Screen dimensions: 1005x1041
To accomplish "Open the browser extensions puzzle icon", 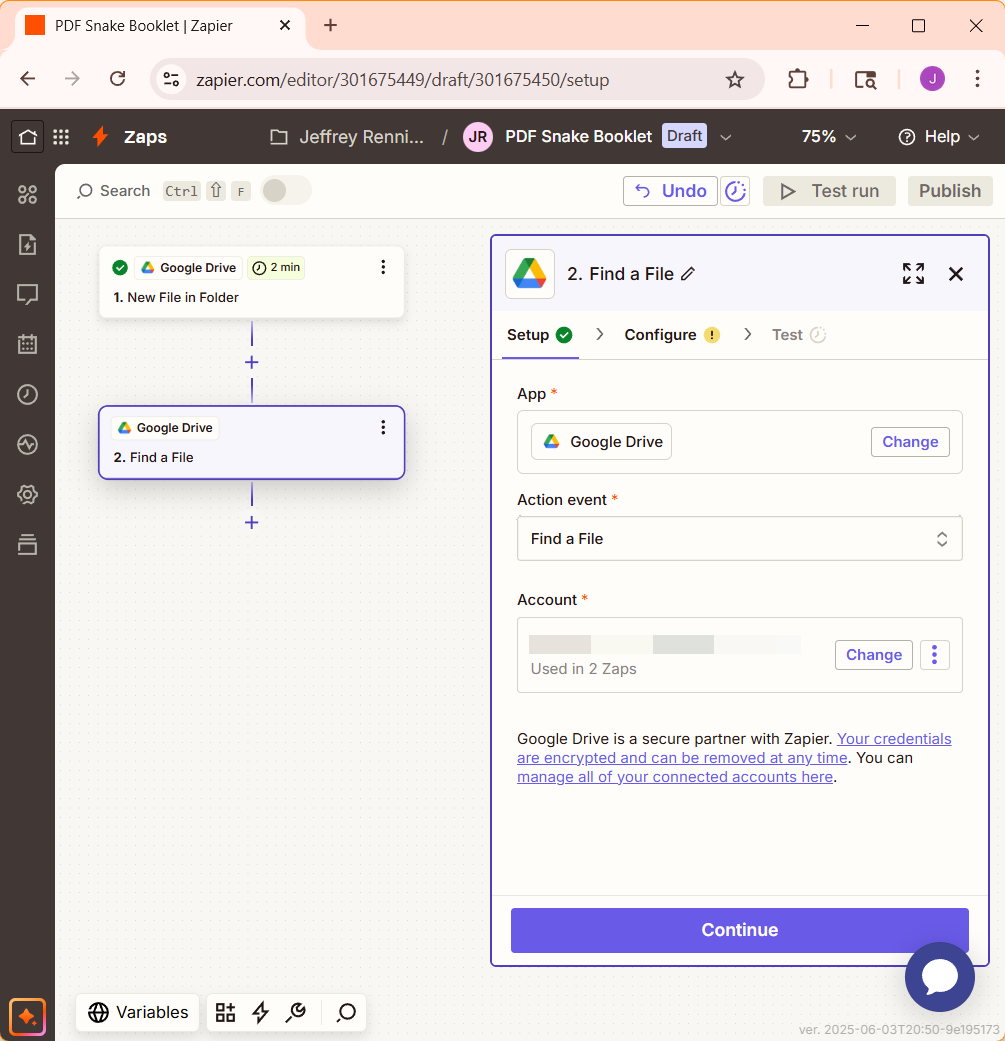I will point(798,80).
